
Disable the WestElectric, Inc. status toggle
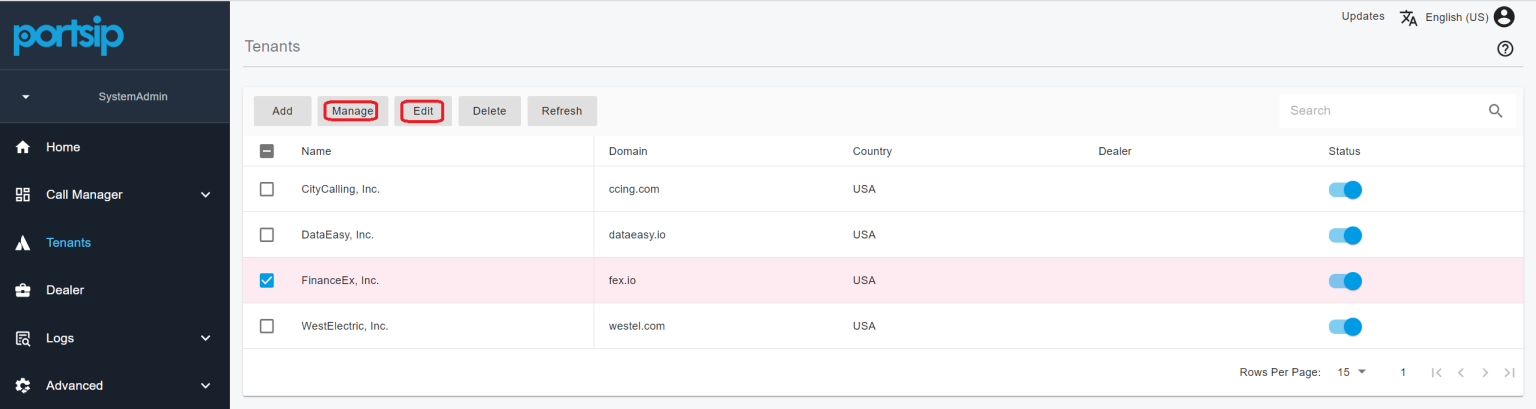point(1345,326)
